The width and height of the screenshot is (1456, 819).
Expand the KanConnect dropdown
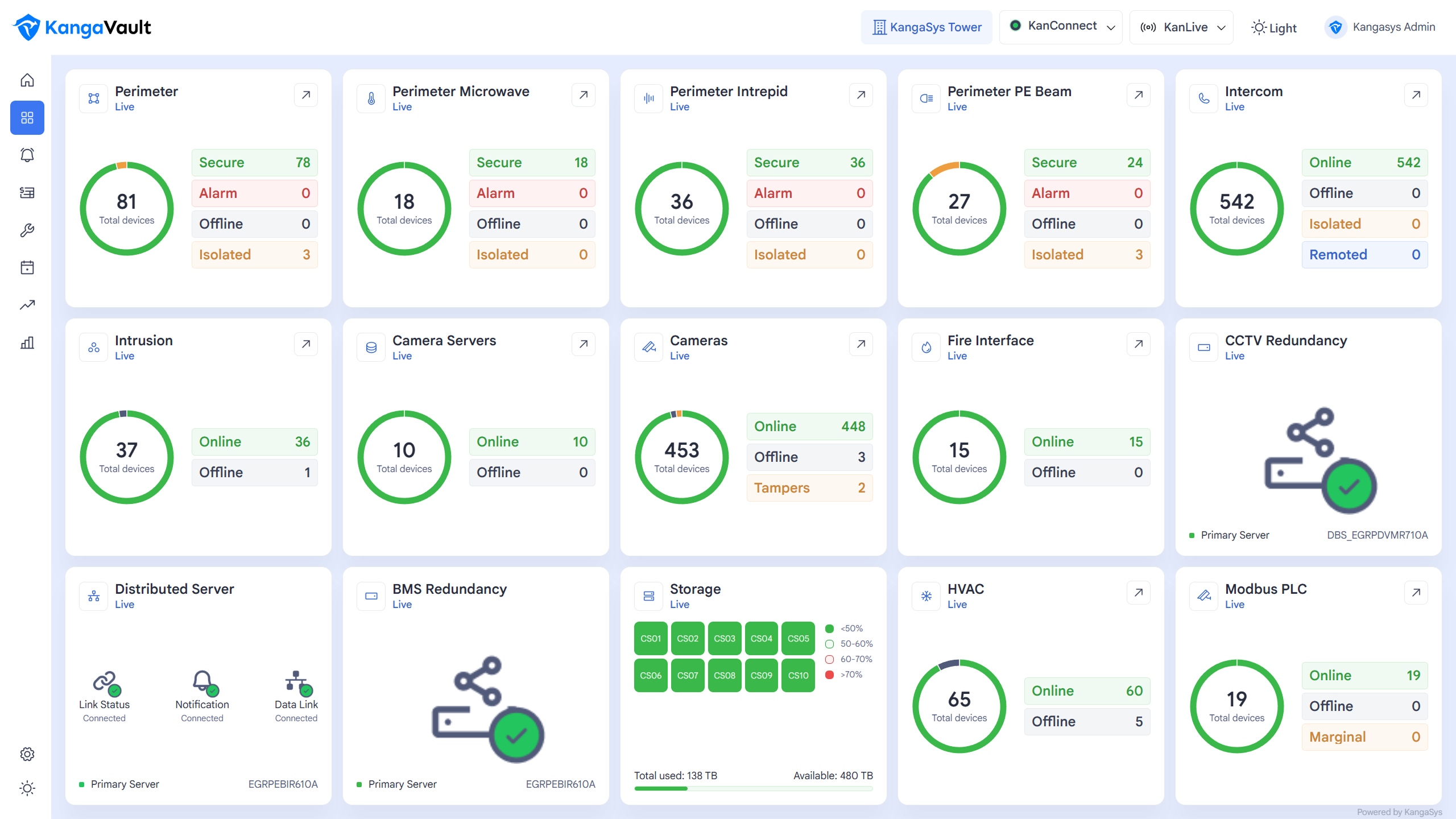point(1061,27)
